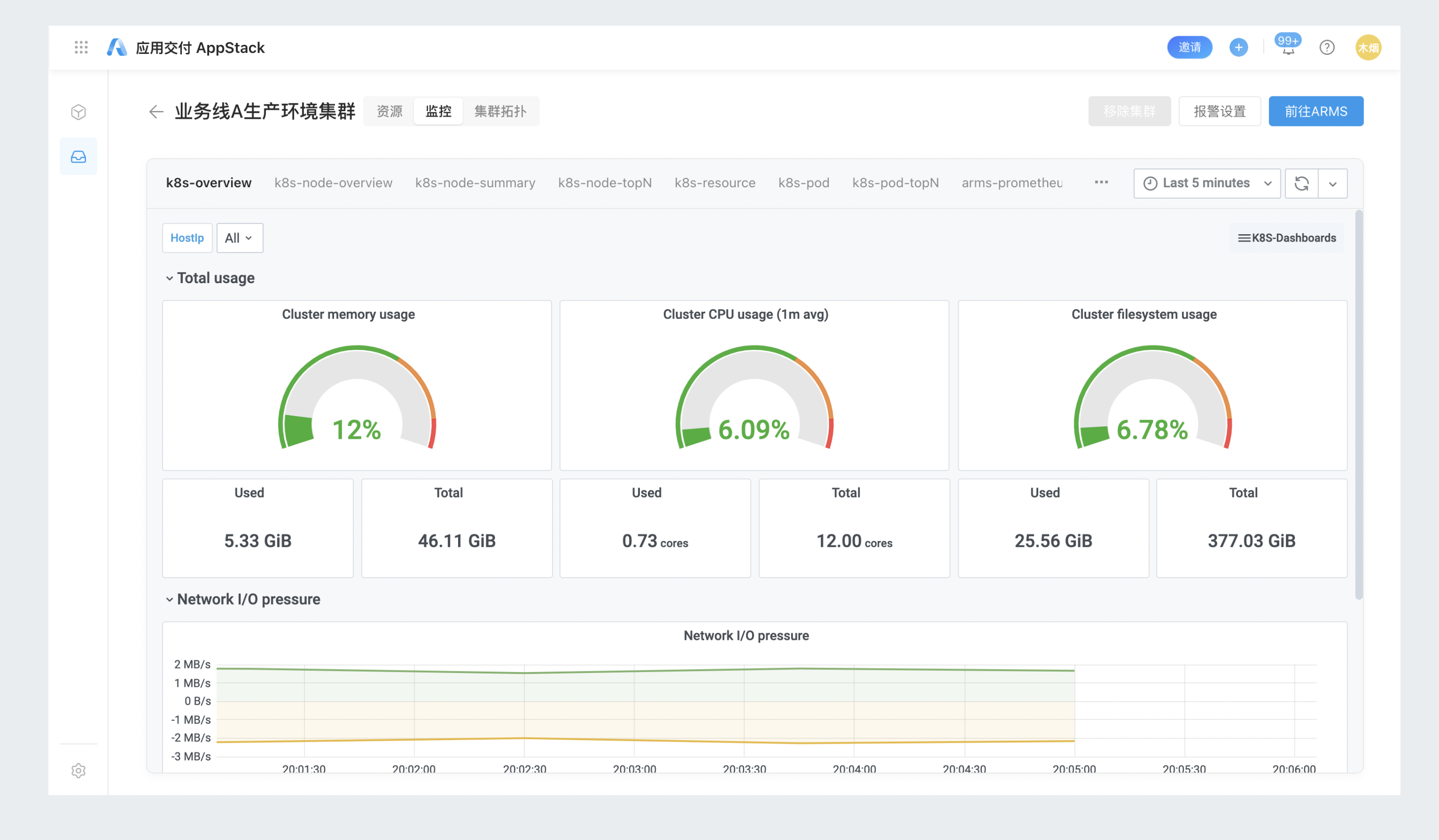Click the 12% memory gauge value
1439x840 pixels.
[356, 430]
